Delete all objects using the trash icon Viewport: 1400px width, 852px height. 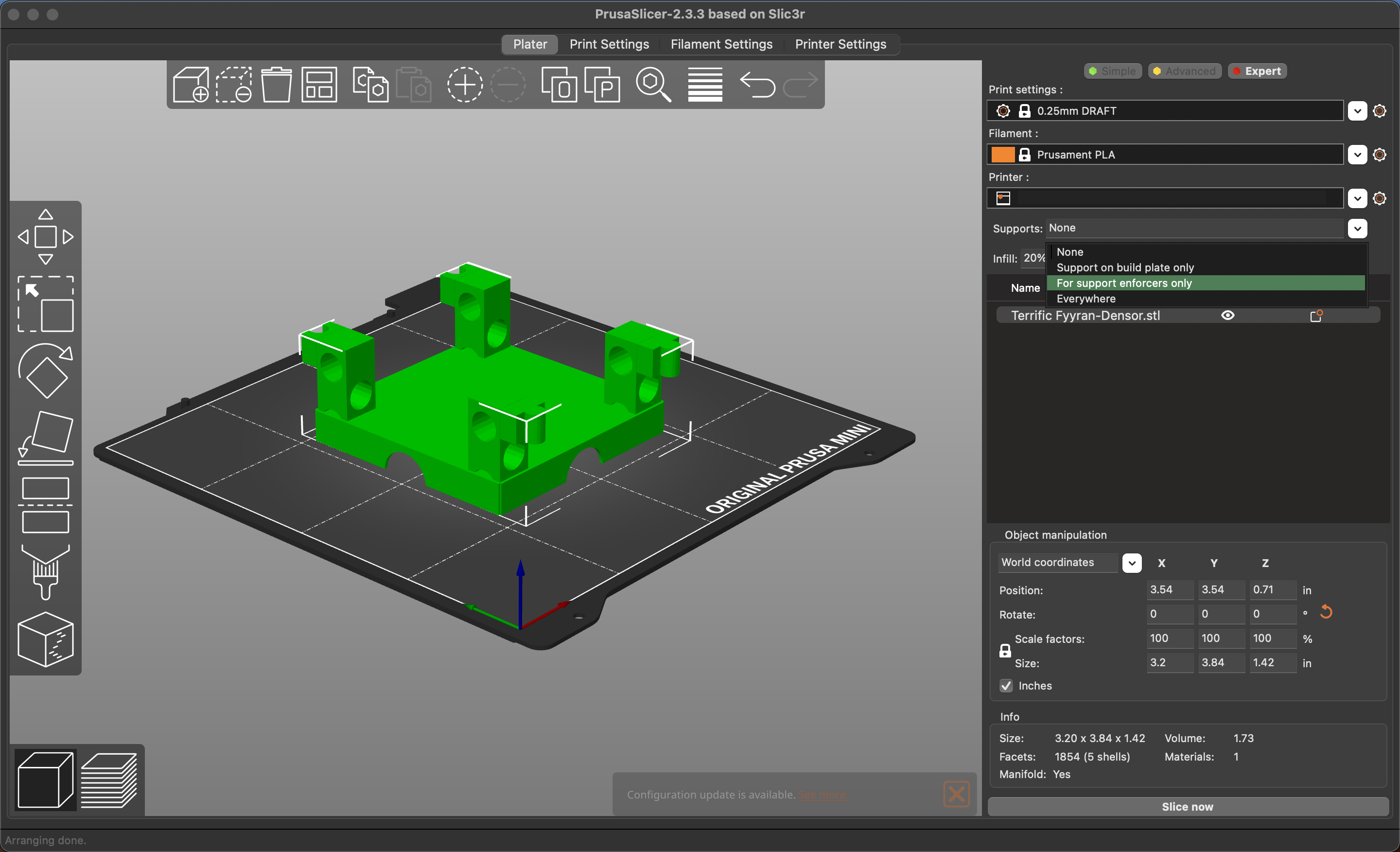click(x=276, y=84)
